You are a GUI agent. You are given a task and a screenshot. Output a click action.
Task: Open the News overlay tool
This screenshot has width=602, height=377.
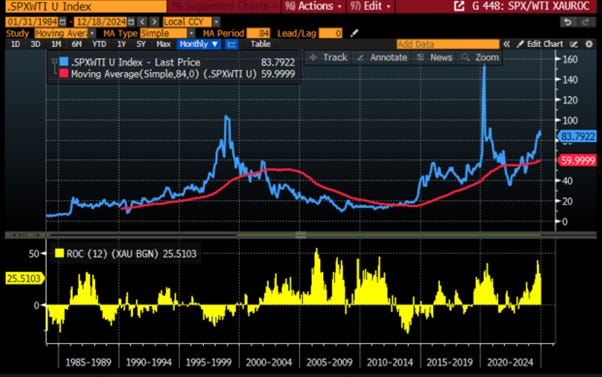click(x=435, y=58)
